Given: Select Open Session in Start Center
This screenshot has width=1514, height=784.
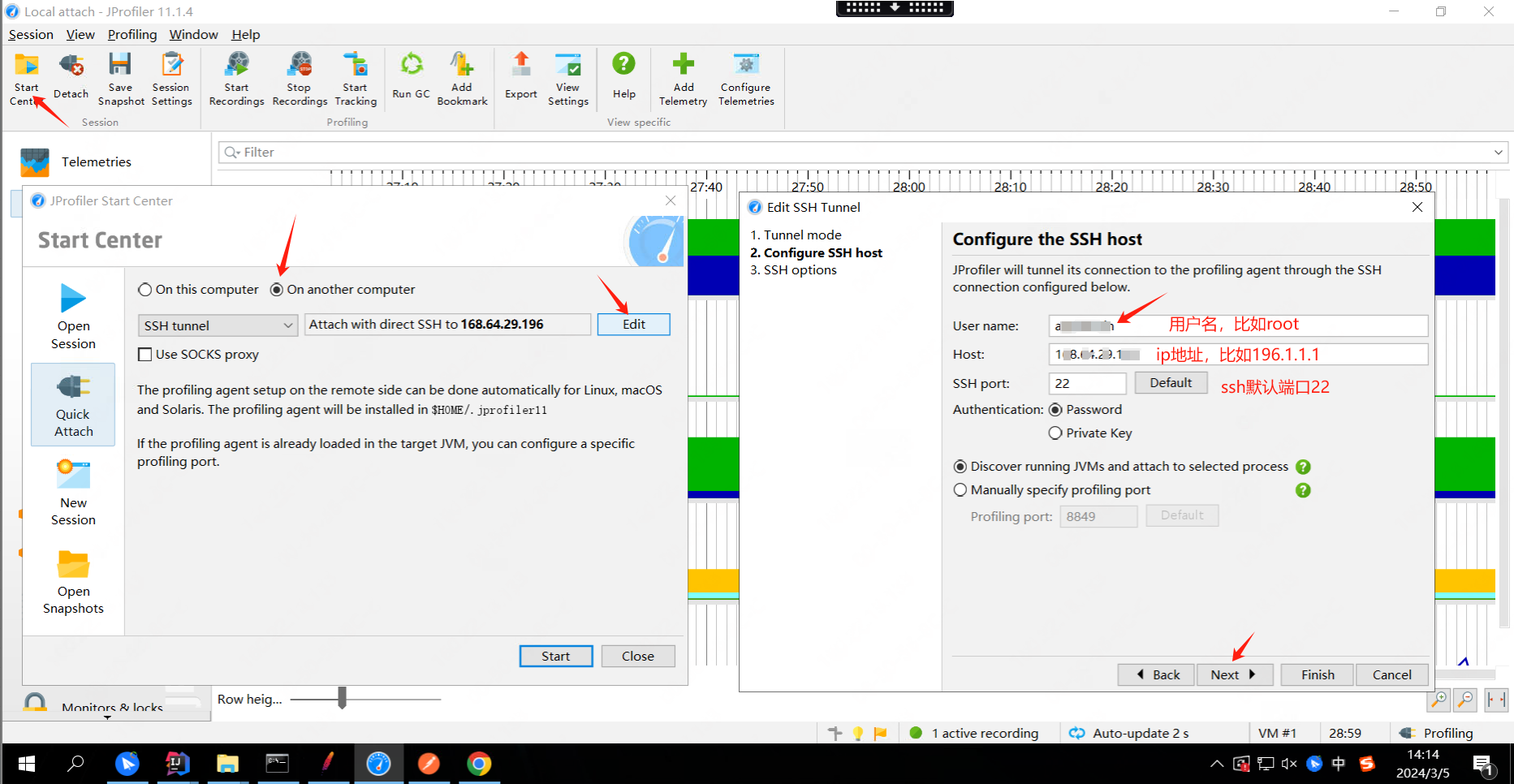Looking at the screenshot, I should tap(73, 317).
